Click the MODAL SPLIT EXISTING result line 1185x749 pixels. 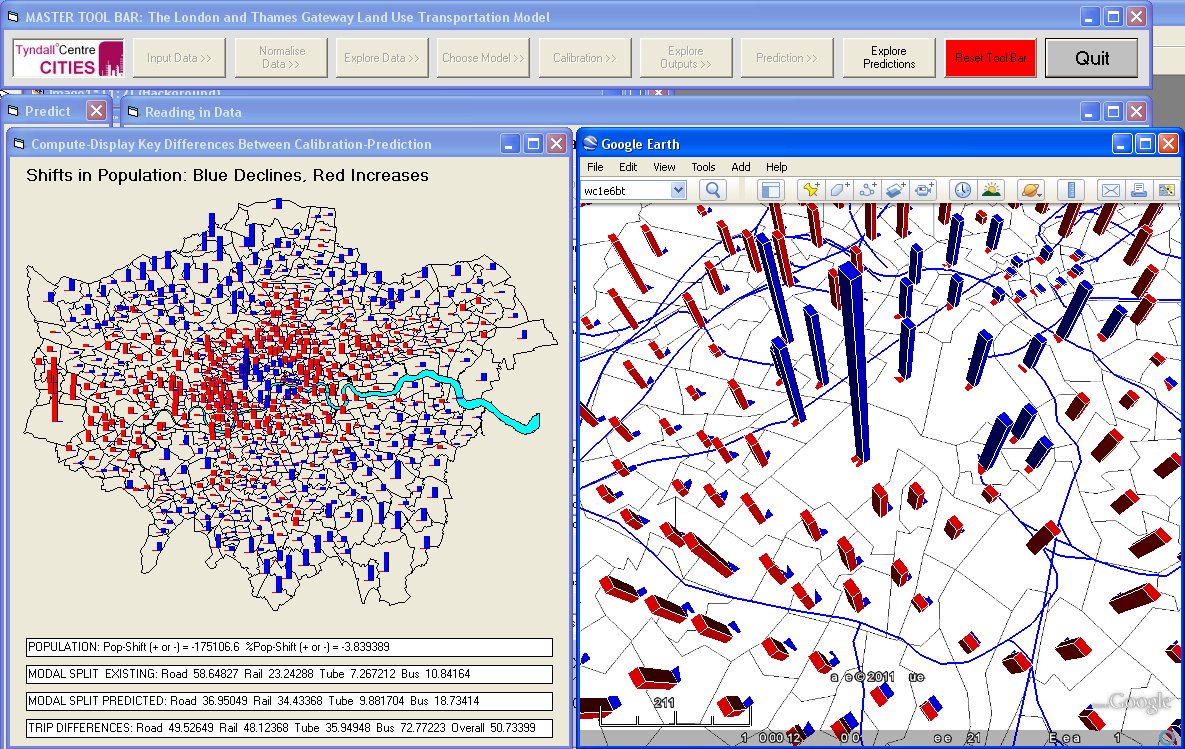(x=289, y=674)
